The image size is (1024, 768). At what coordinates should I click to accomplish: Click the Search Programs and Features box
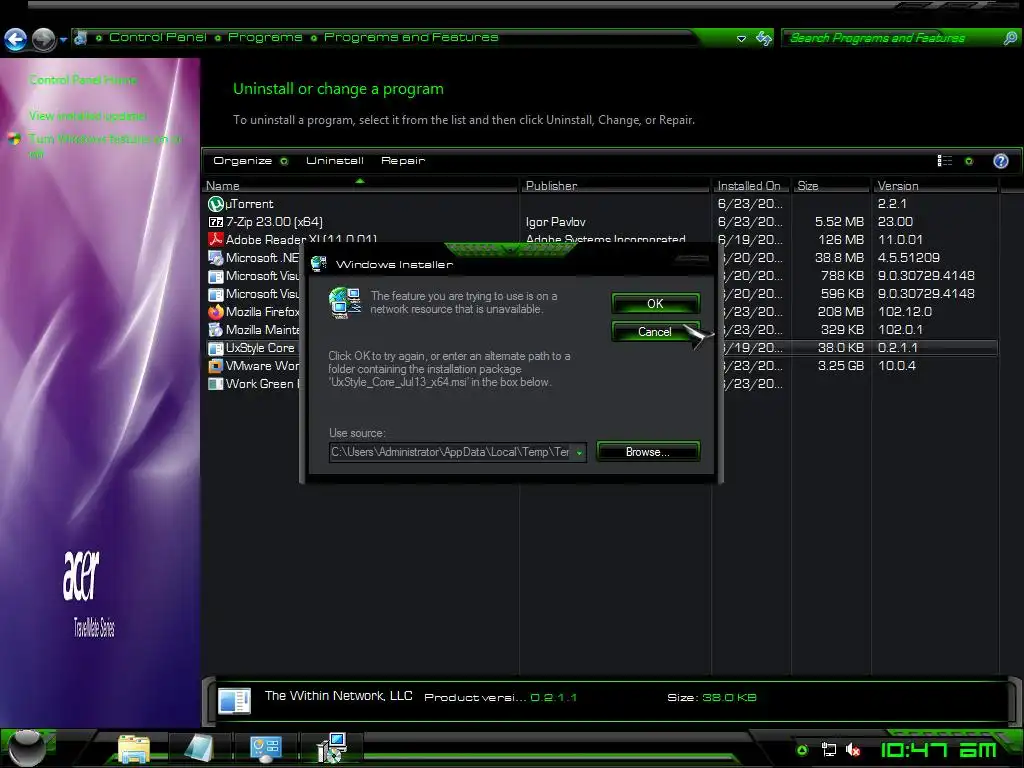(891, 38)
